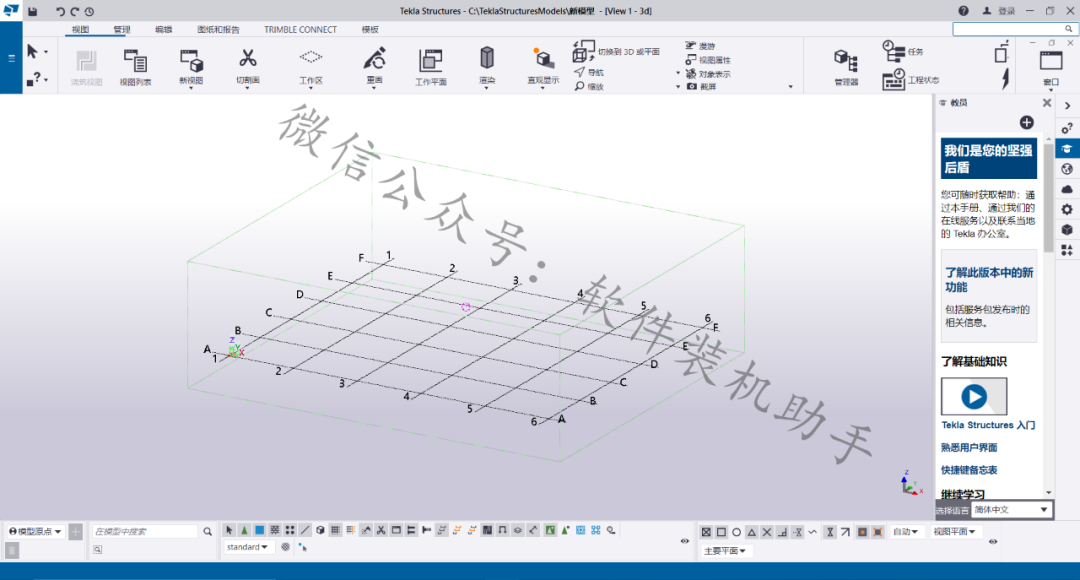Open the cube component catalog side icon
The width and height of the screenshot is (1080, 580).
click(x=1067, y=229)
